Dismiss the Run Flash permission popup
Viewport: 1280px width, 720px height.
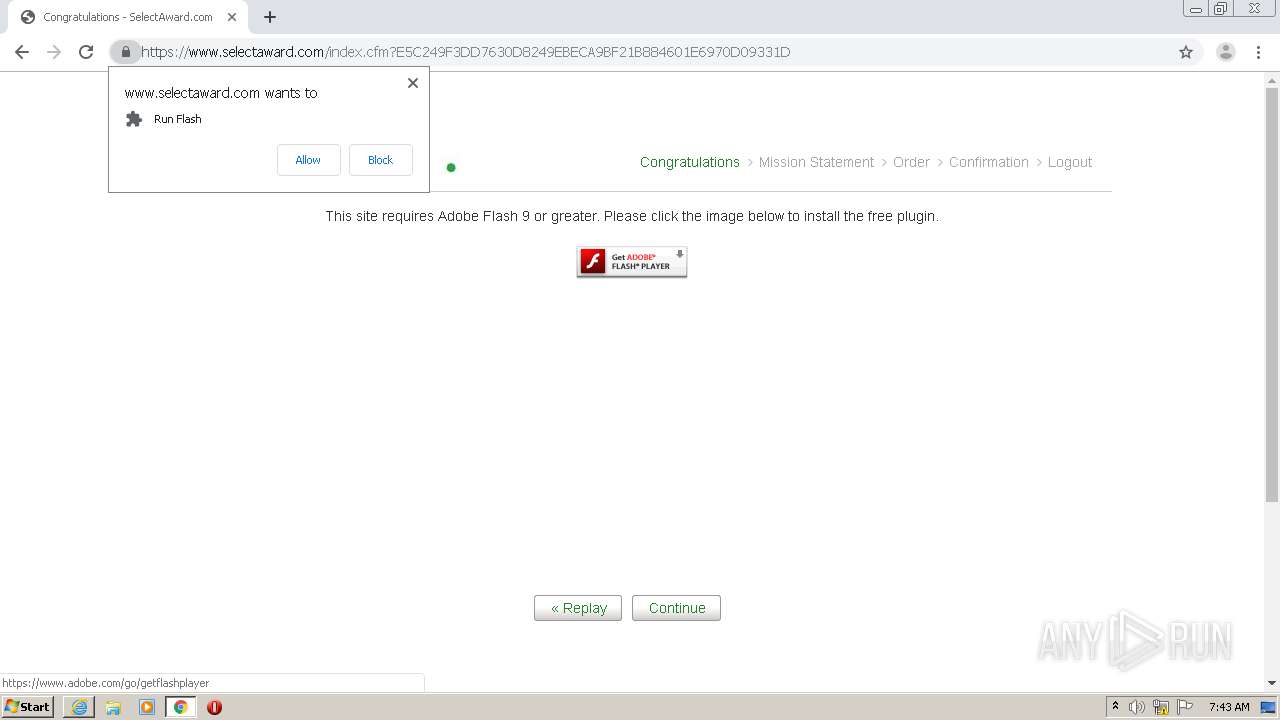tap(413, 83)
